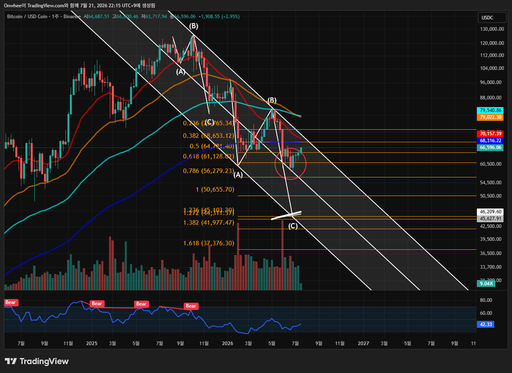The width and height of the screenshot is (512, 373).
Task: Click the blue 68,316.22 price label
Action: [490, 140]
